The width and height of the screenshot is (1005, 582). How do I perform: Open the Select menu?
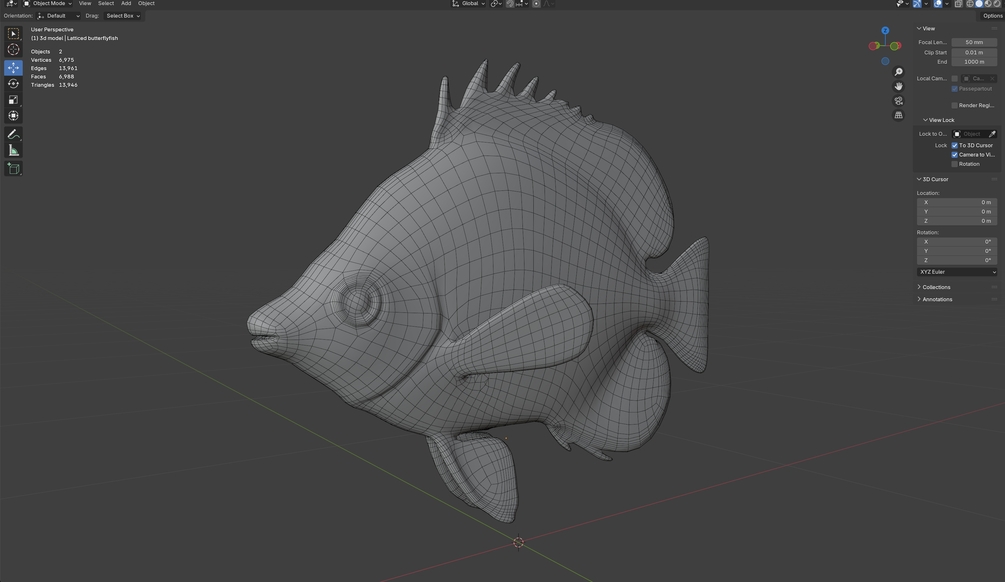tap(106, 3)
